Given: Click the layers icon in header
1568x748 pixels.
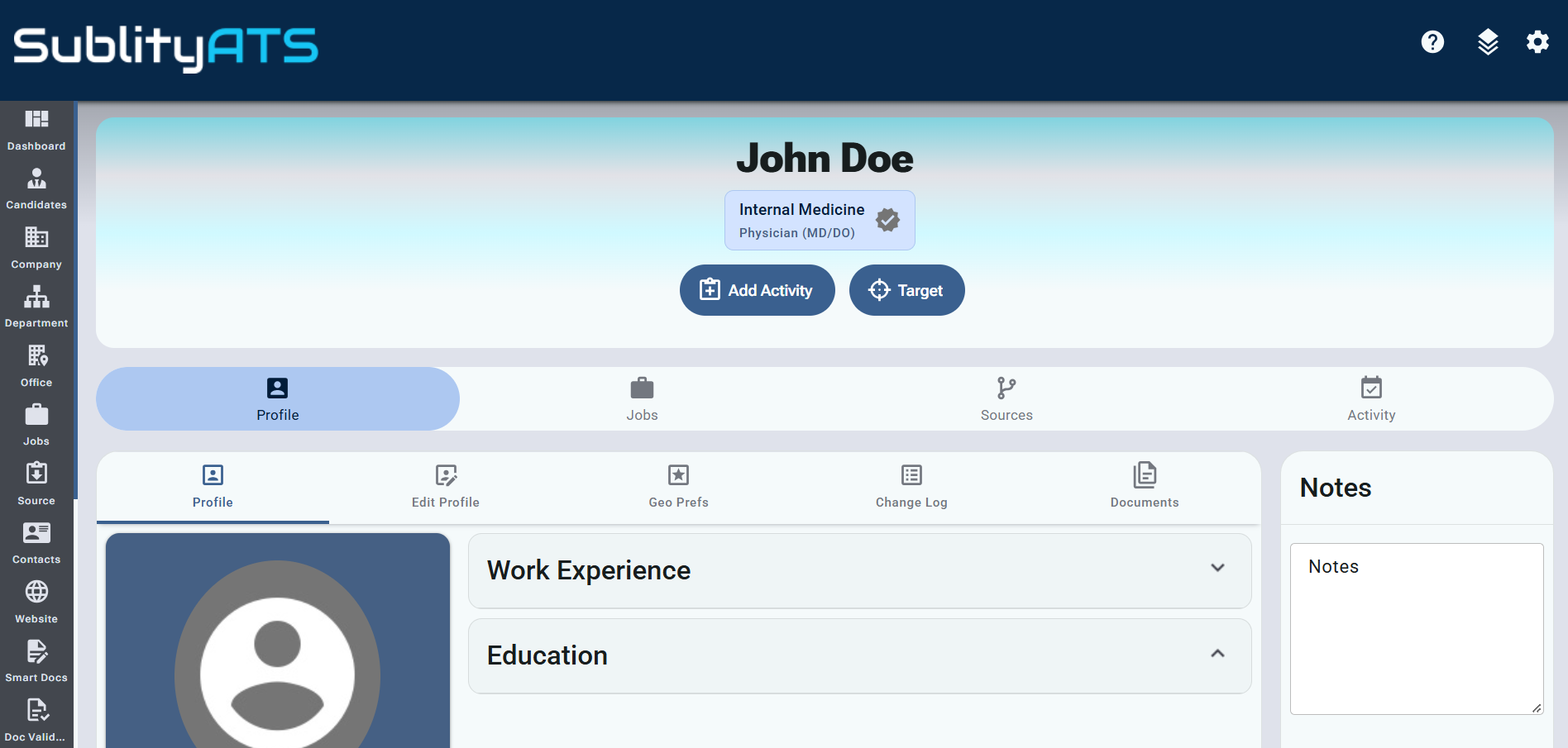Looking at the screenshot, I should 1488,42.
